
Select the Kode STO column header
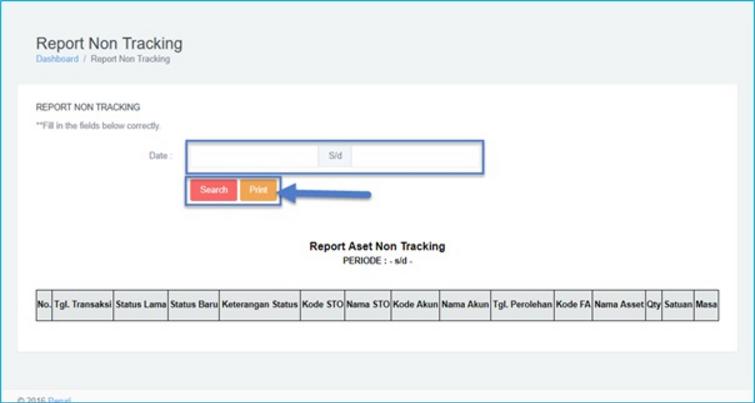pos(321,303)
